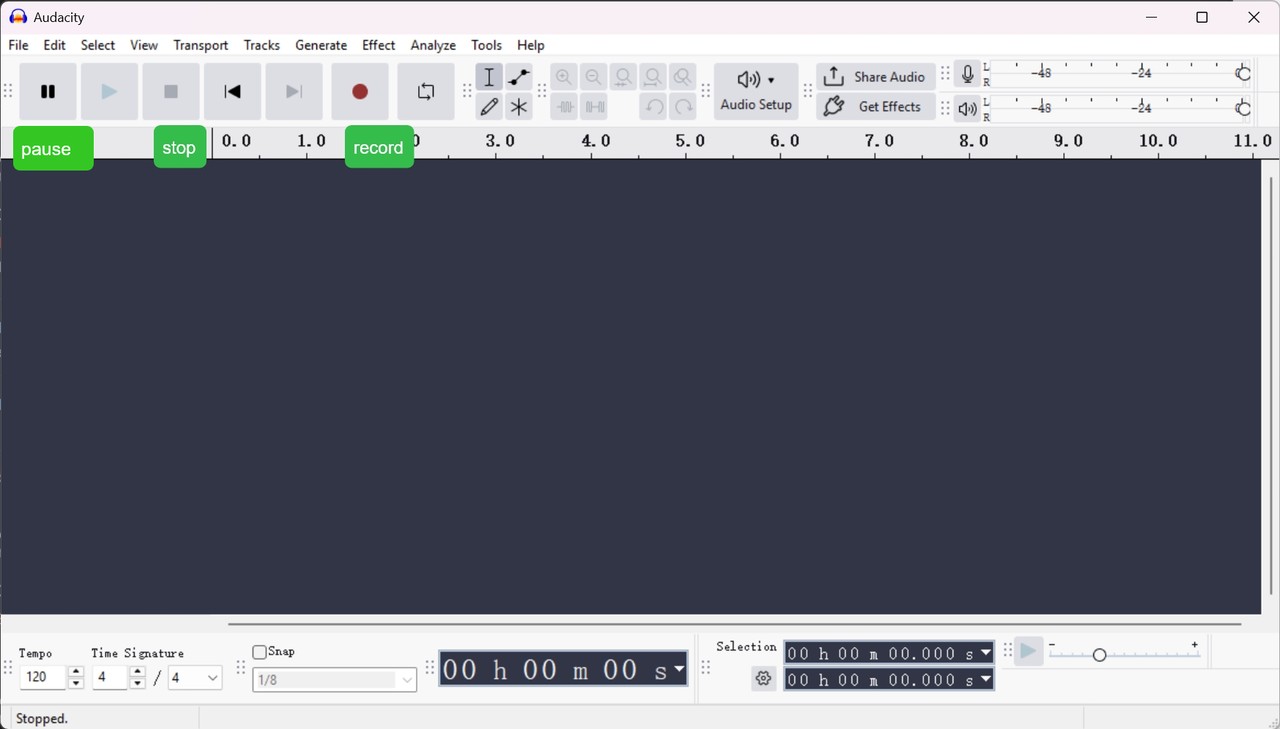This screenshot has height=729, width=1280.
Task: Open the selection time format dropdown
Action: [x=986, y=653]
